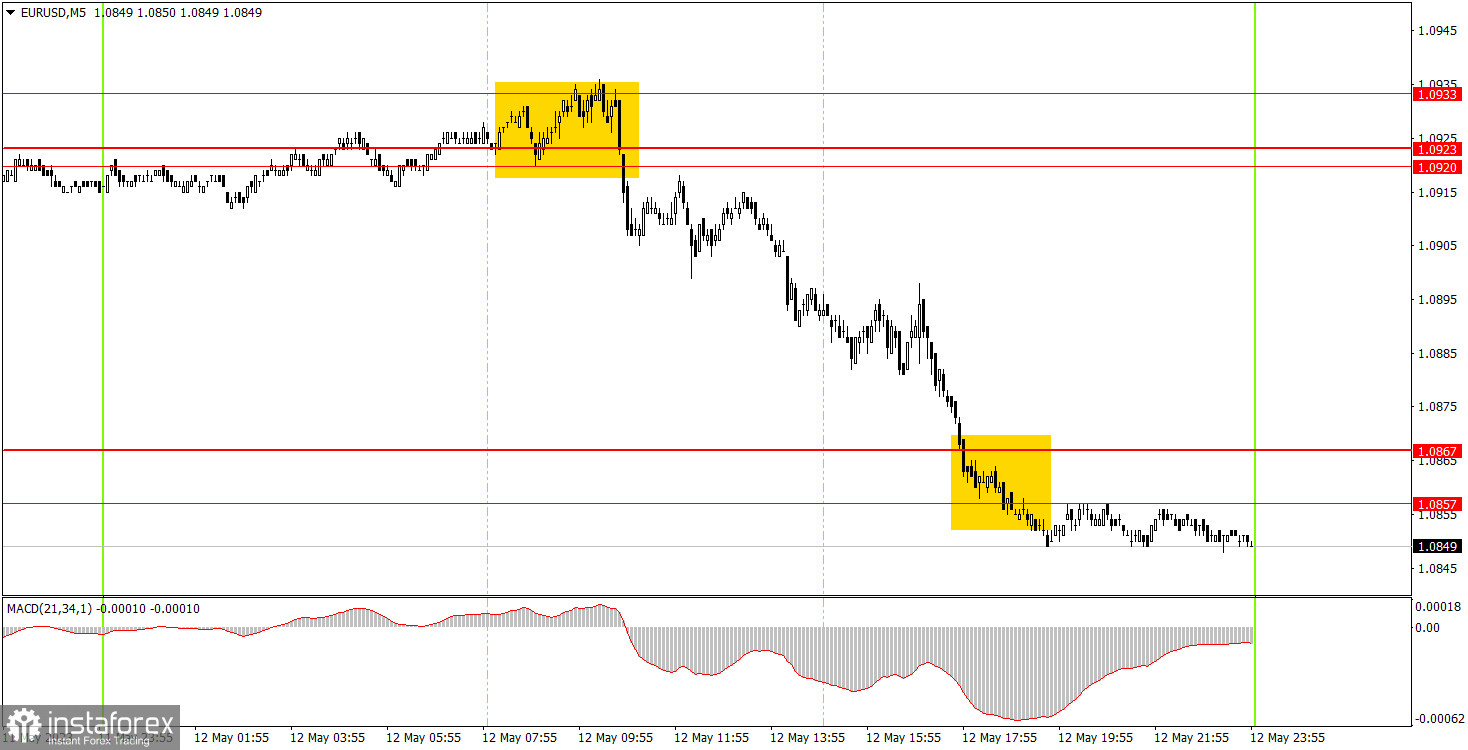This screenshot has width=1468, height=750.
Task: Click the 12 May 01:55 time label
Action: tap(230, 738)
